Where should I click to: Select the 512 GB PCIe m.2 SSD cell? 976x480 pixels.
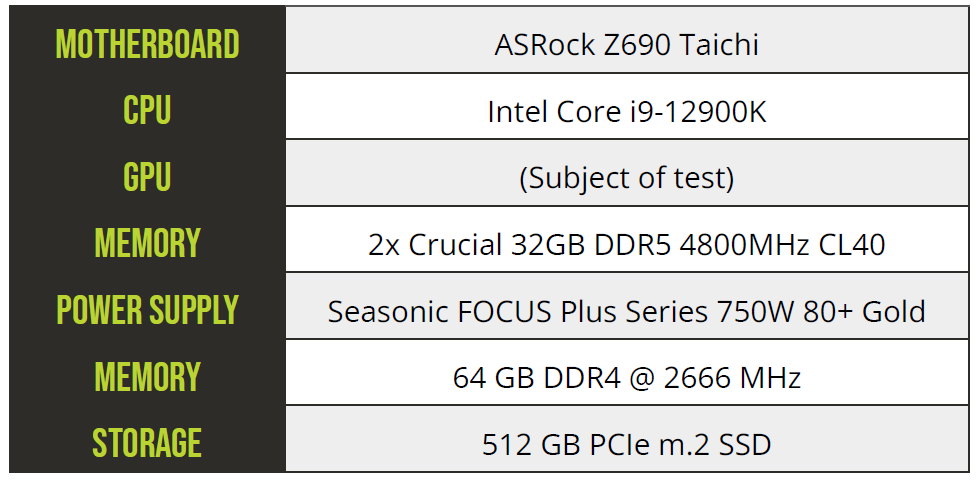pyautogui.click(x=627, y=438)
